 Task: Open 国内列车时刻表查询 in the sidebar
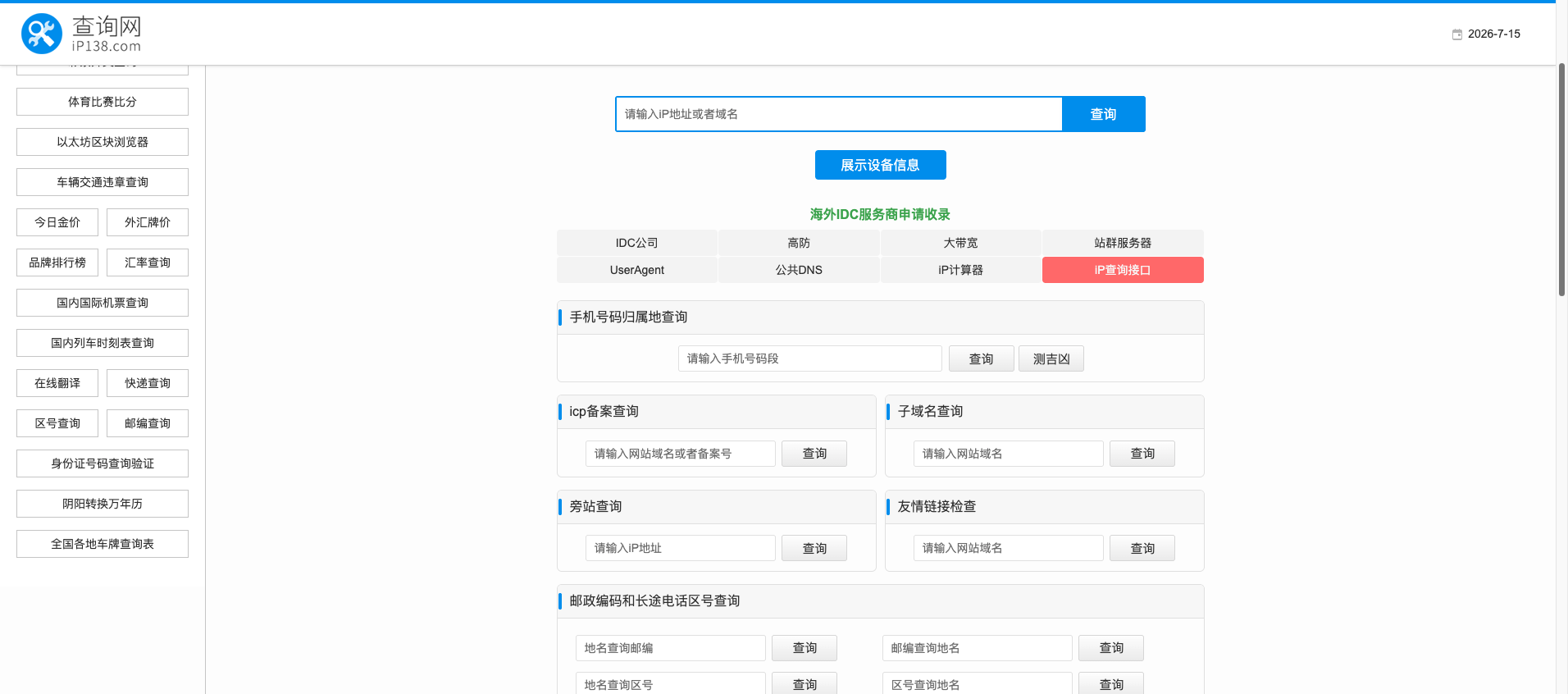[x=103, y=343]
